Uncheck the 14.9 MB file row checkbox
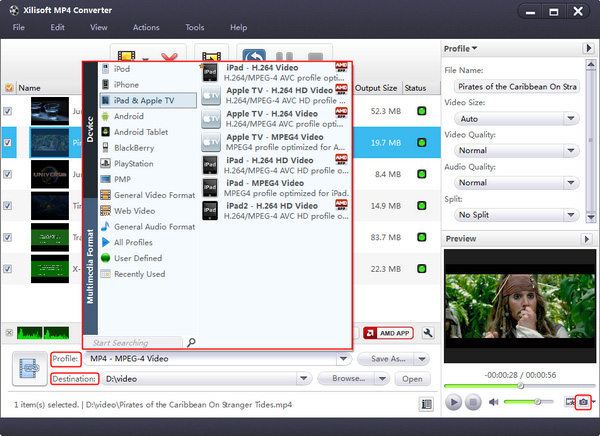 [7, 206]
